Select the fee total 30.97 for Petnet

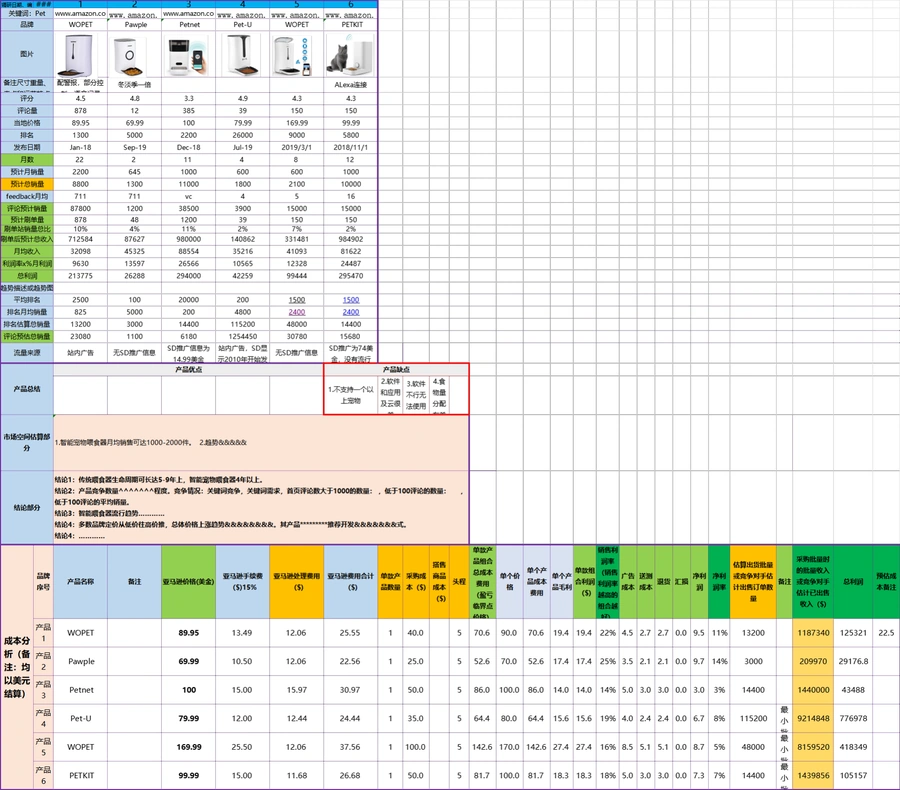(350, 690)
